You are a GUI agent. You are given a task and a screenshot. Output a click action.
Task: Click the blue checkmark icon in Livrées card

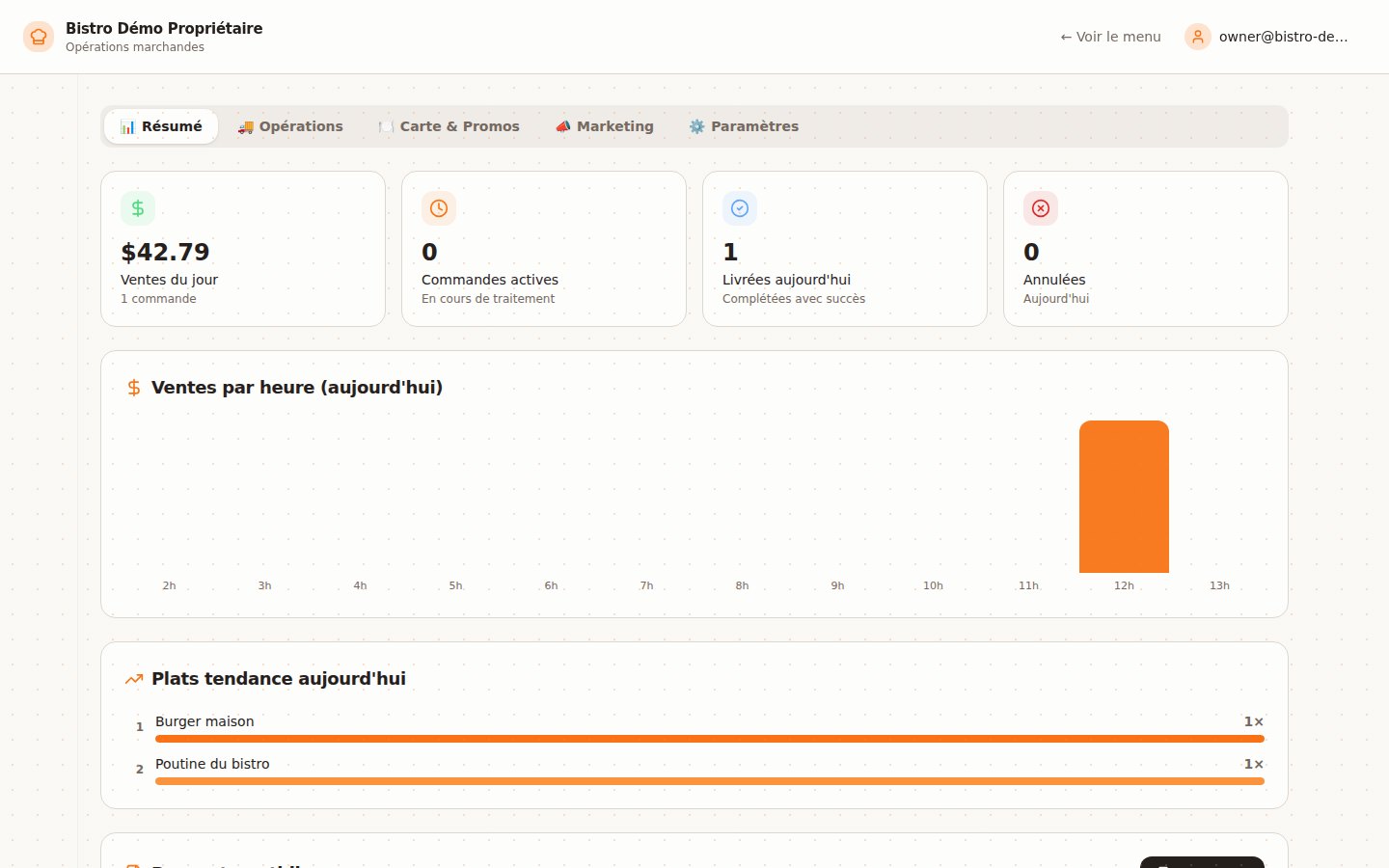[740, 208]
